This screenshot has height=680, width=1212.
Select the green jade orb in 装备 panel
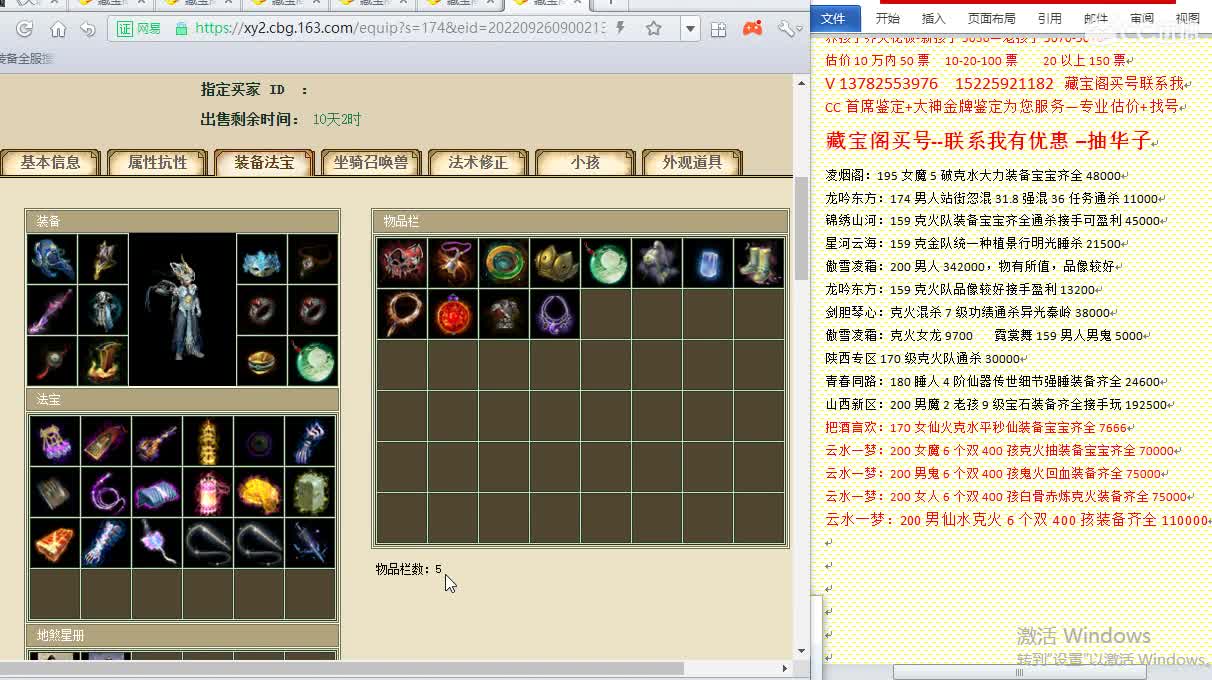(x=312, y=361)
